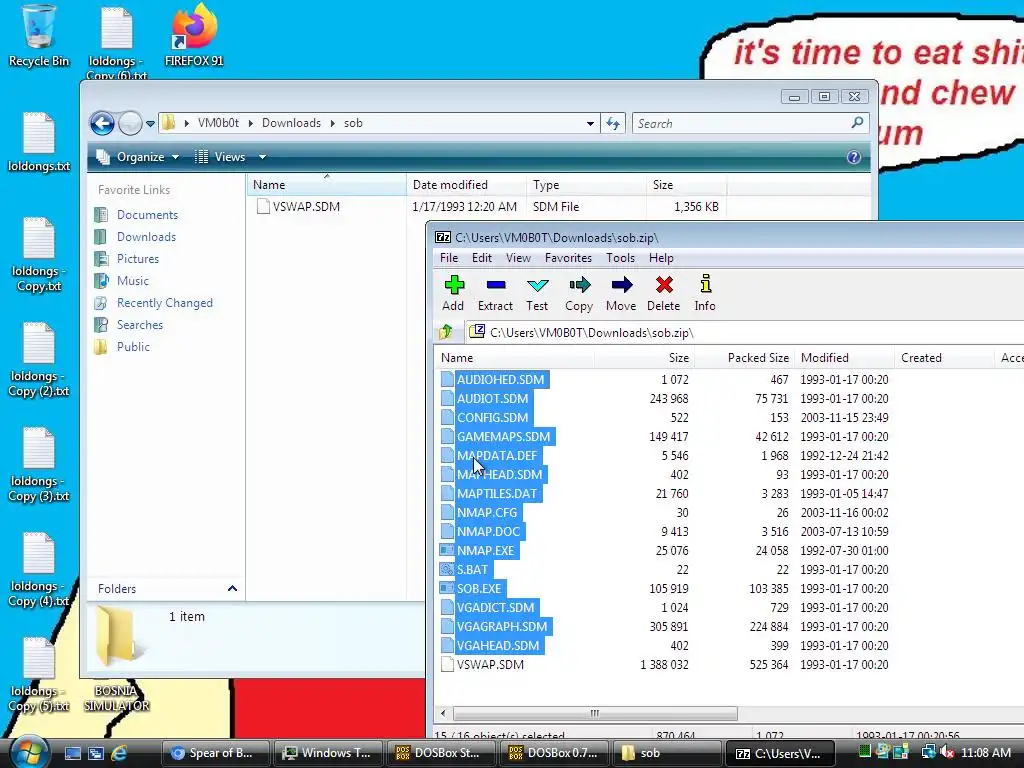Open the File menu in 7-Zip
The image size is (1024, 768).
point(449,258)
